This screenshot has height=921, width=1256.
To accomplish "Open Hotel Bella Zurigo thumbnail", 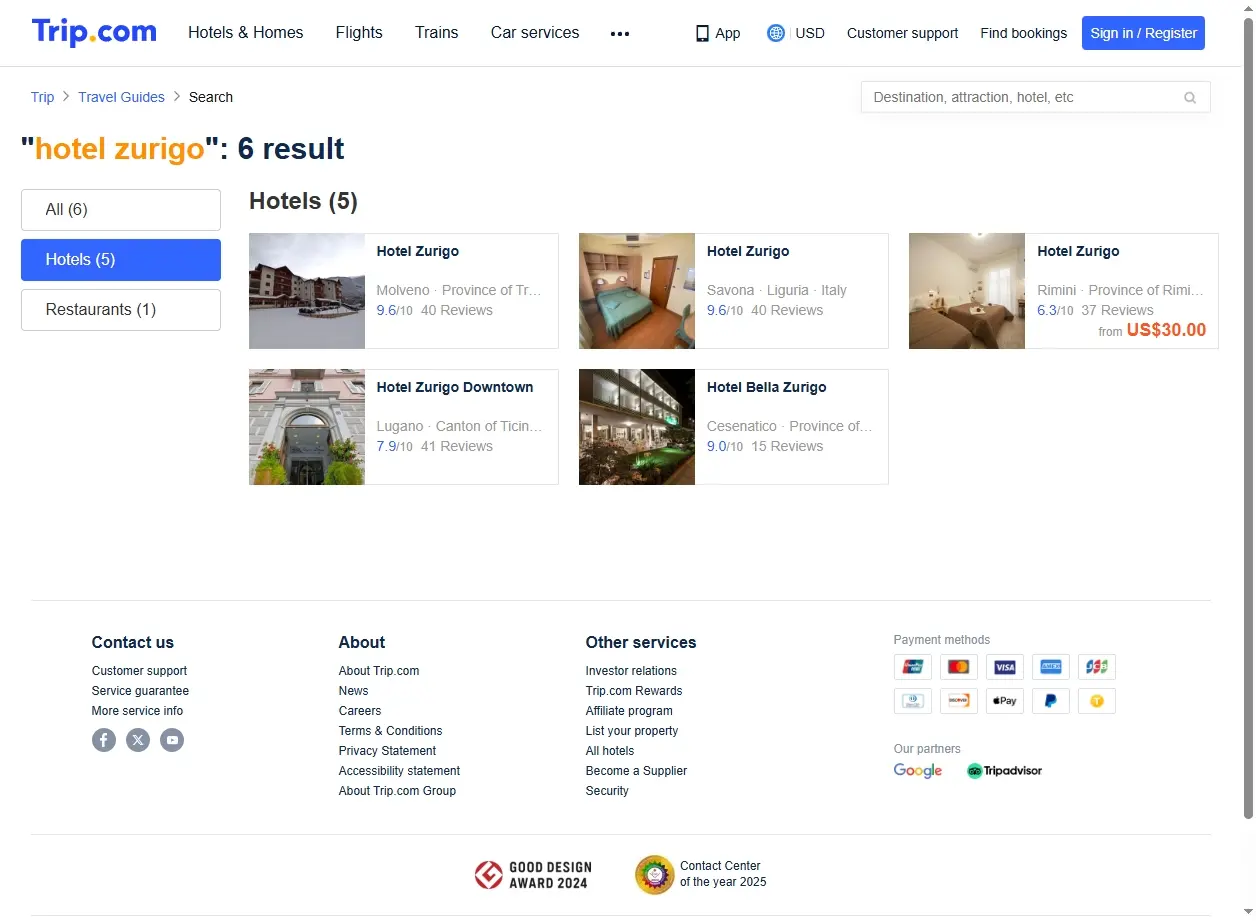I will [637, 427].
